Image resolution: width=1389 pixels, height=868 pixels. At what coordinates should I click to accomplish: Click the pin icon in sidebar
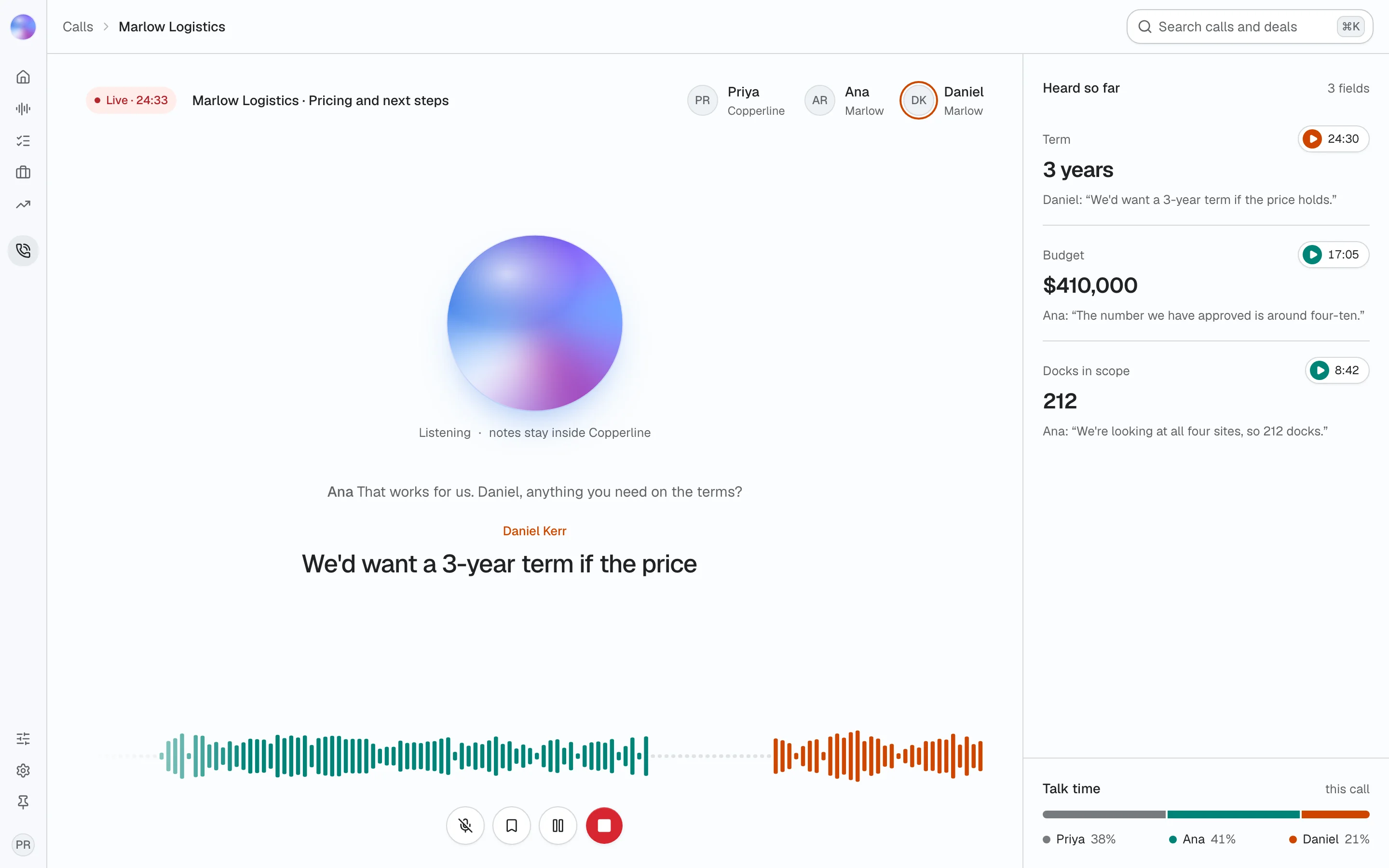click(x=23, y=802)
